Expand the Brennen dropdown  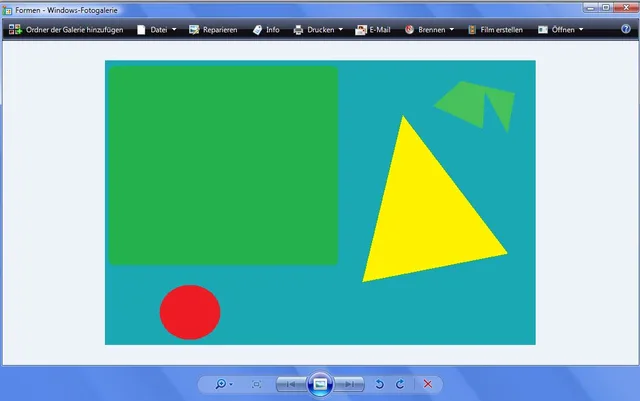click(430, 30)
